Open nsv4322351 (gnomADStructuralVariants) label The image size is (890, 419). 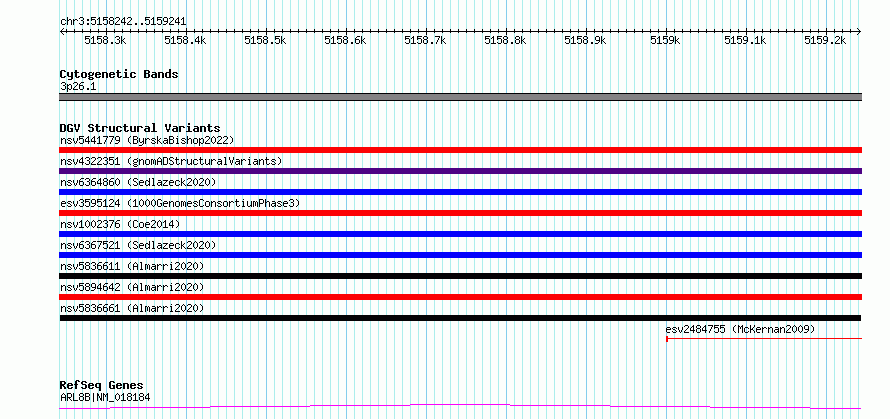tap(171, 161)
